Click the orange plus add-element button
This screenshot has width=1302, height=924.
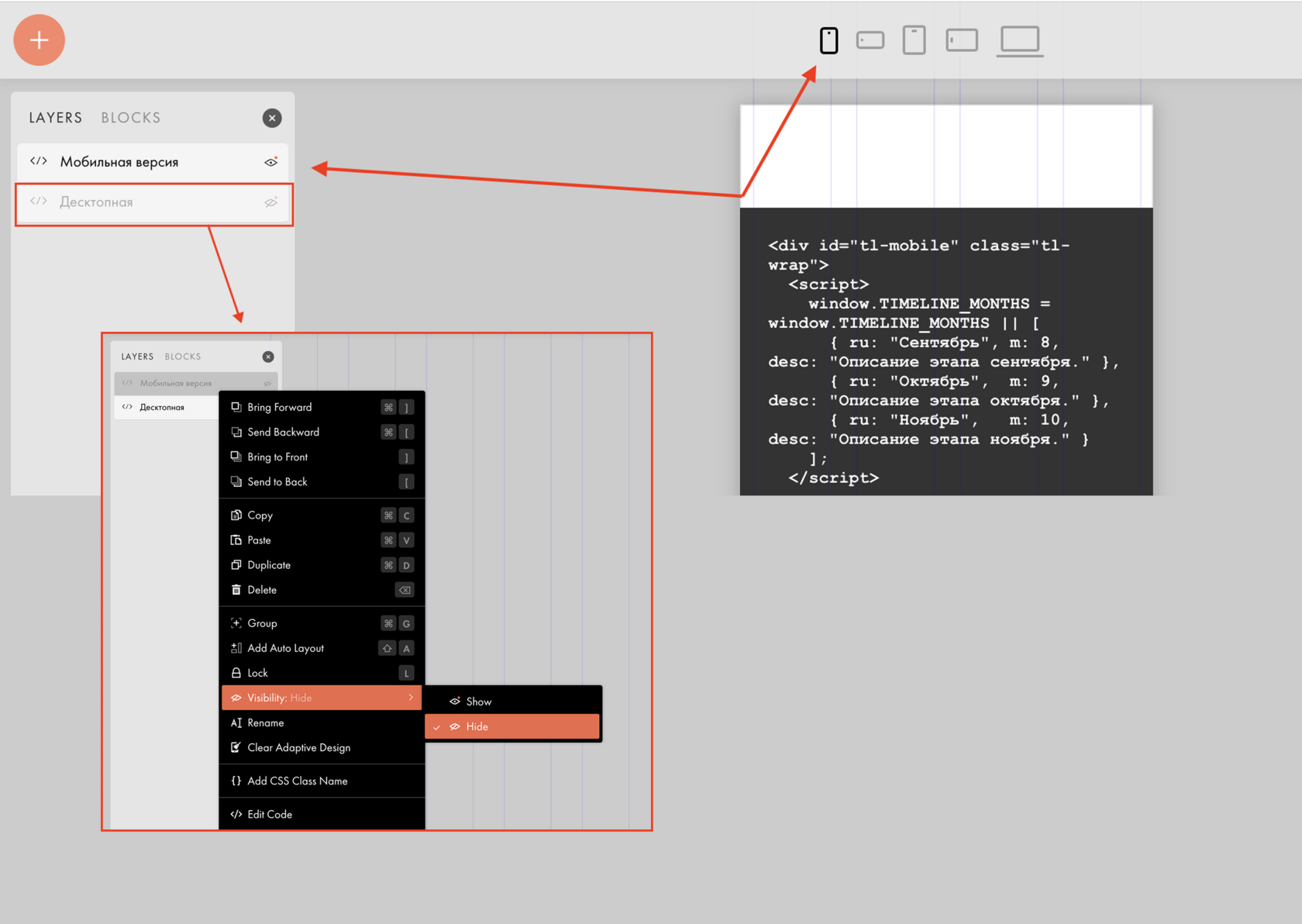pyautogui.click(x=39, y=40)
